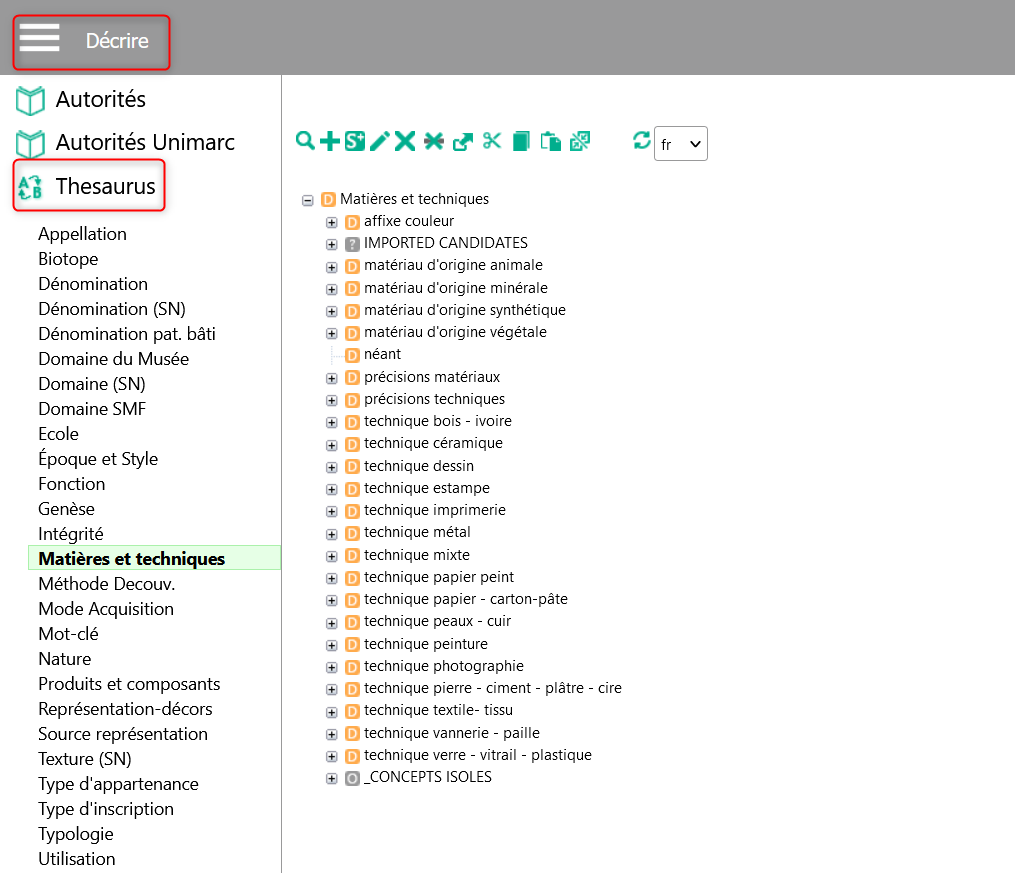
Task: Click the Thesaurus A-B icon
Action: point(30,186)
